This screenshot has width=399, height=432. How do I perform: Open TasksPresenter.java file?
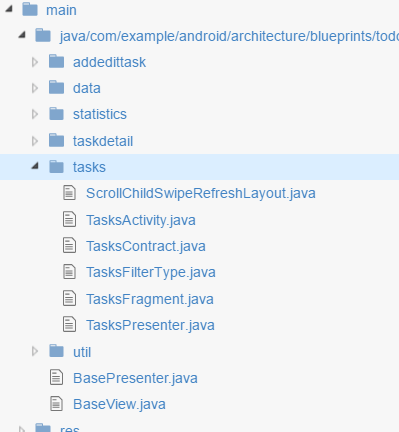150,325
